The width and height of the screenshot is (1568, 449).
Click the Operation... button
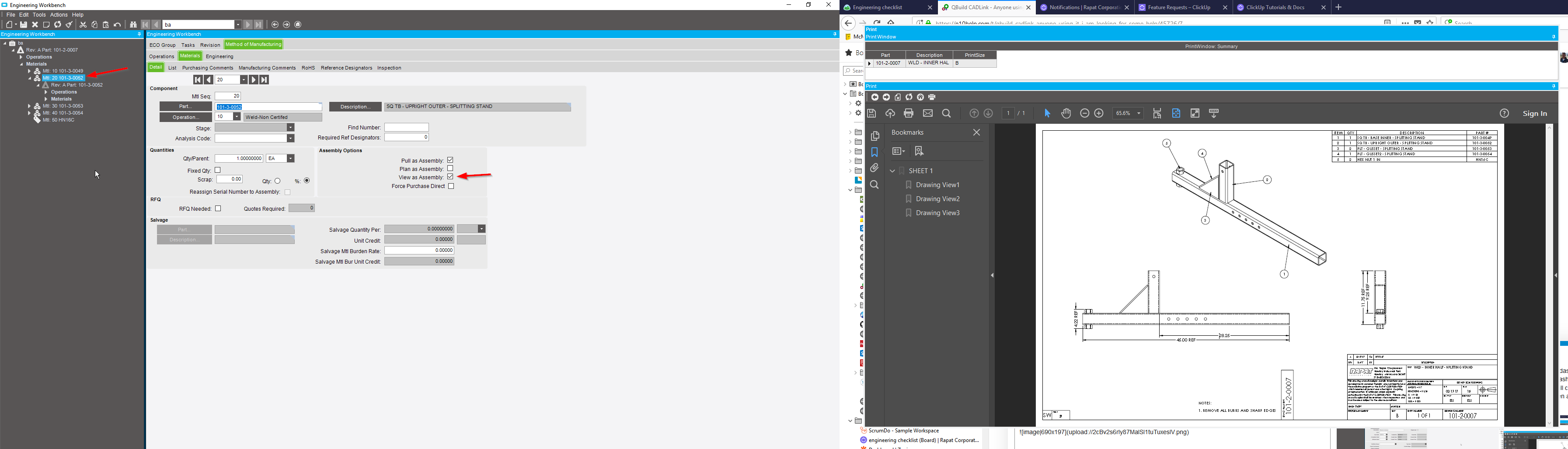186,117
